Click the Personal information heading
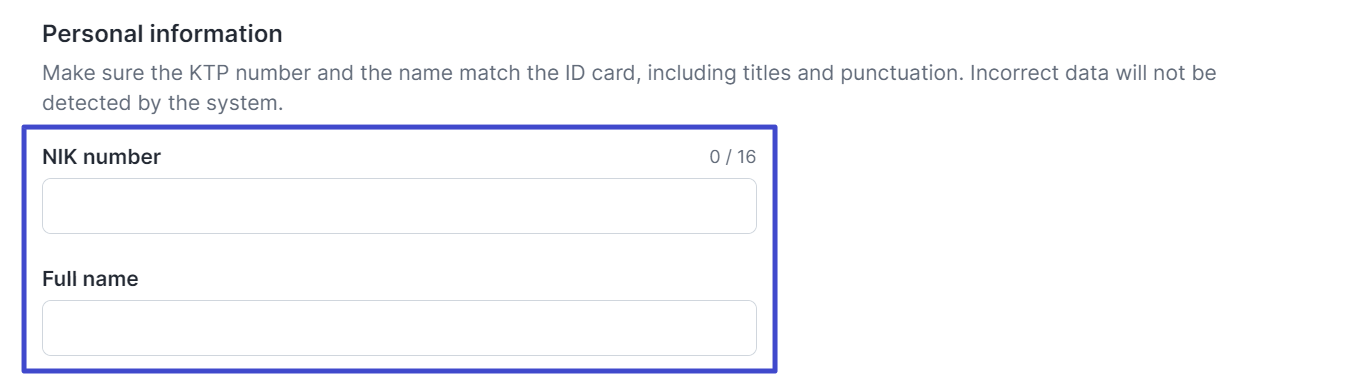Image resolution: width=1371 pixels, height=382 pixels. click(x=162, y=34)
